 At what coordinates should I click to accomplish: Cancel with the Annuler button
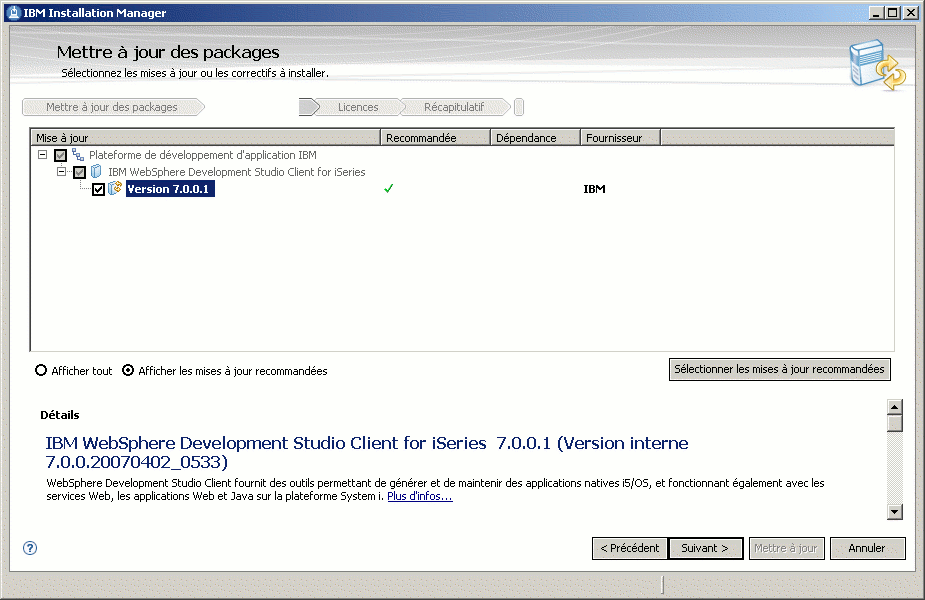click(x=867, y=548)
